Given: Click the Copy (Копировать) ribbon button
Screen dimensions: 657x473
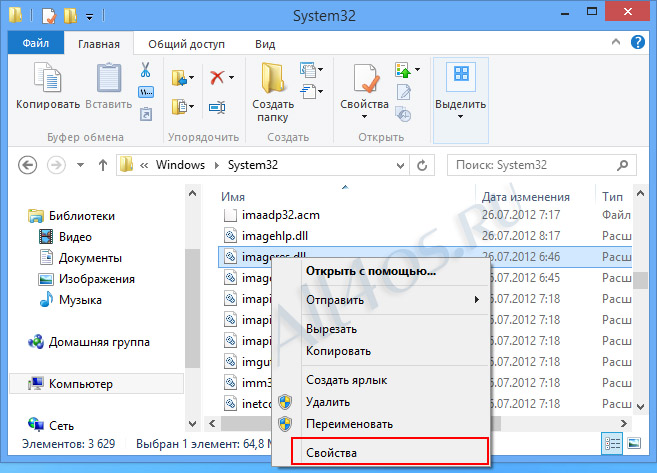Looking at the screenshot, I should coord(48,86).
